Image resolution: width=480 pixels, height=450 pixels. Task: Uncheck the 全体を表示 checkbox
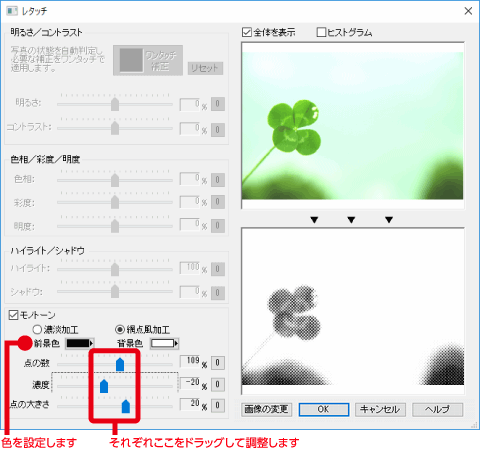coord(247,32)
